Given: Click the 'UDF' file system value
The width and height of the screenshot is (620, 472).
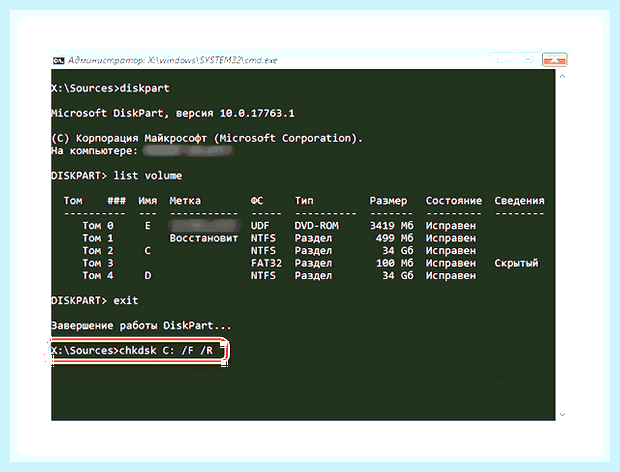Looking at the screenshot, I should [260, 226].
